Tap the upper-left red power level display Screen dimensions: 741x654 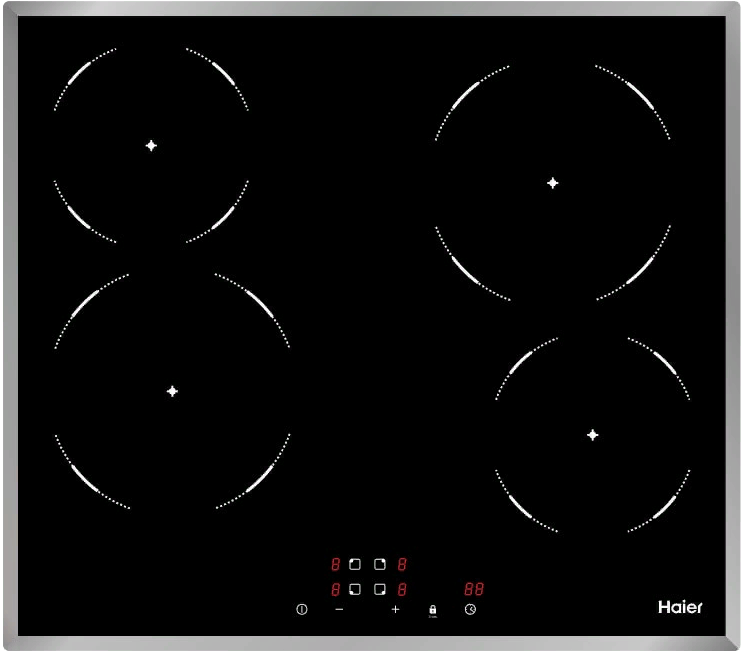336,565
